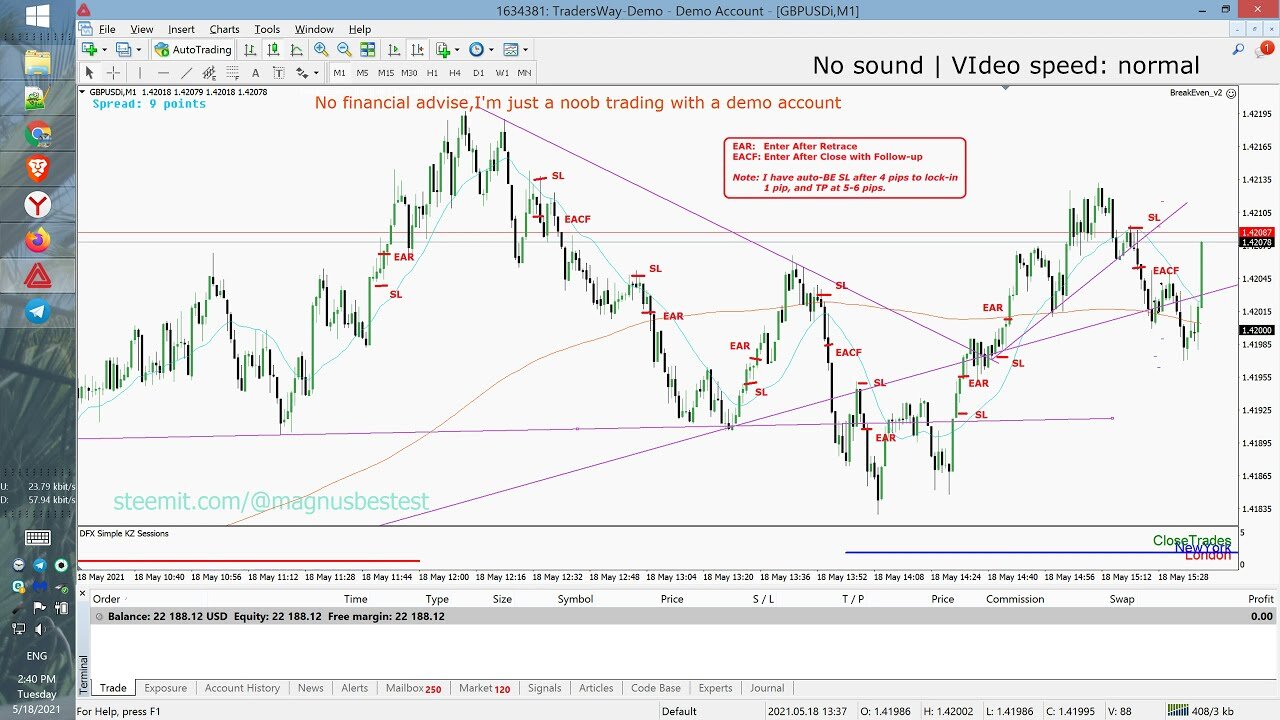The width and height of the screenshot is (1280, 720).
Task: Switch to the Account History tab
Action: click(242, 688)
